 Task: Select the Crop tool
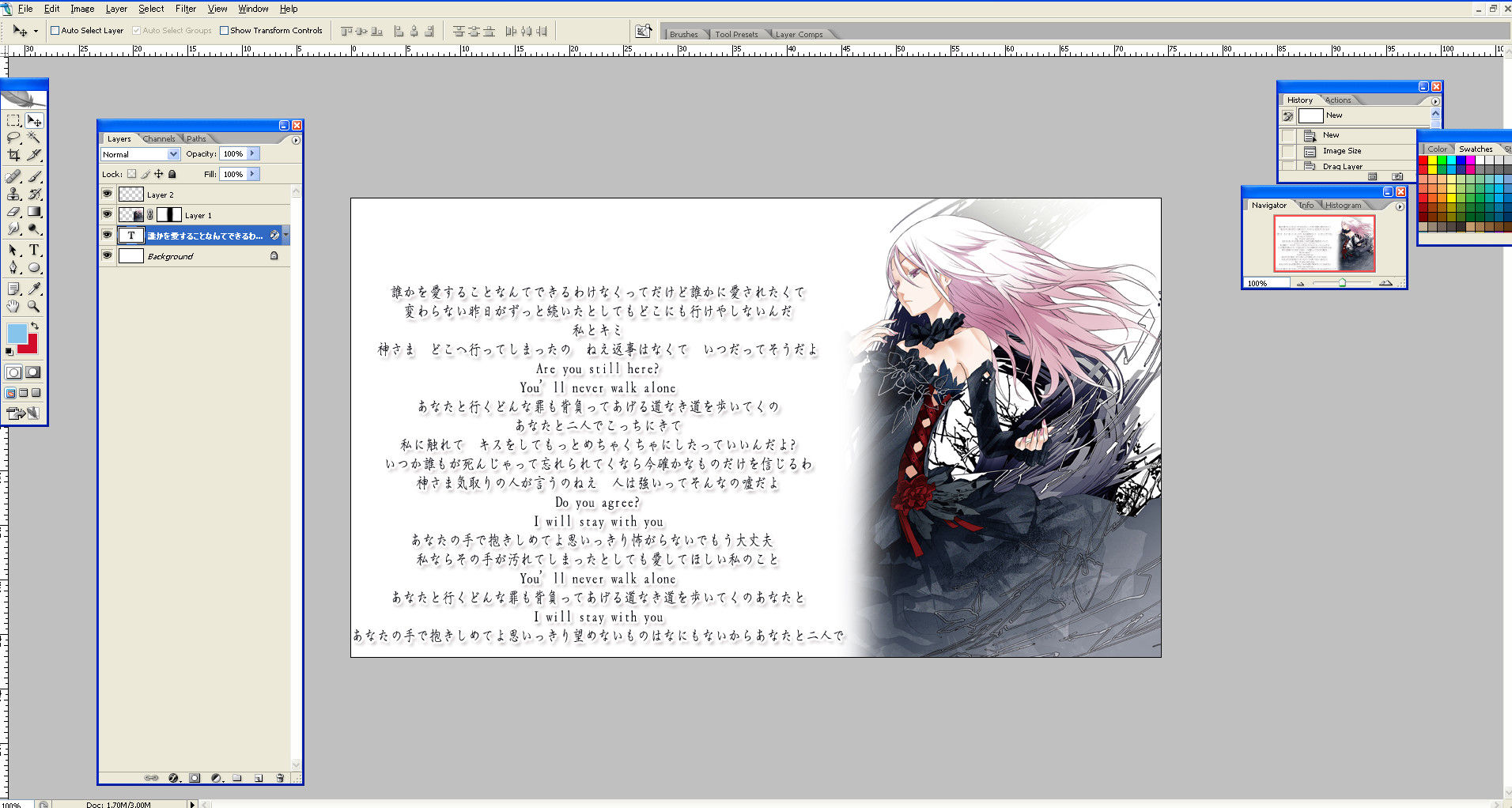(13, 156)
